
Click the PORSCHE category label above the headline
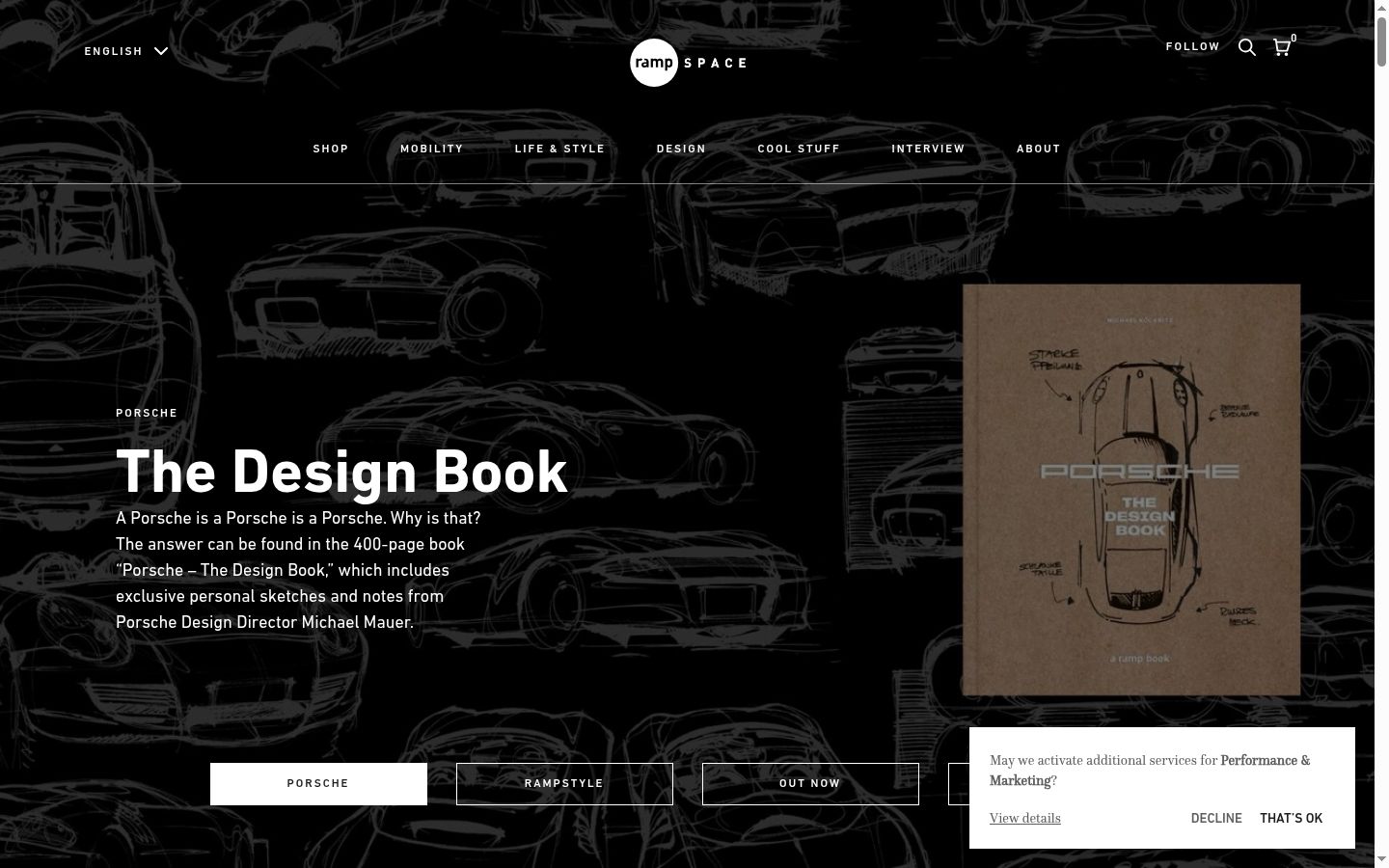click(147, 413)
